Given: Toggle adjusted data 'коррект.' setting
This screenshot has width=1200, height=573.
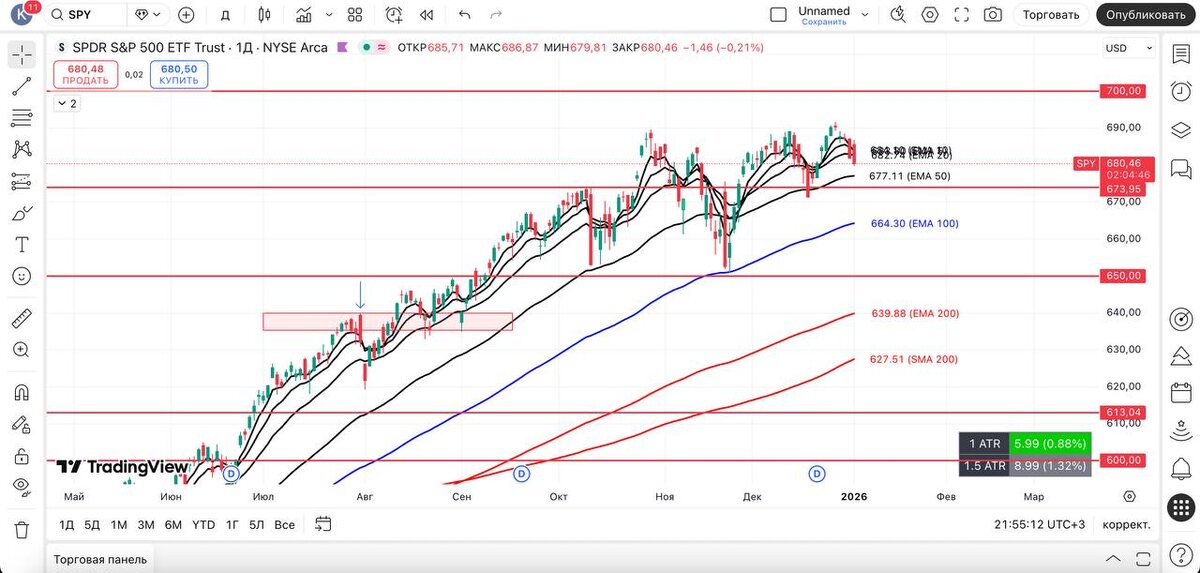Looking at the screenshot, I should point(1126,524).
